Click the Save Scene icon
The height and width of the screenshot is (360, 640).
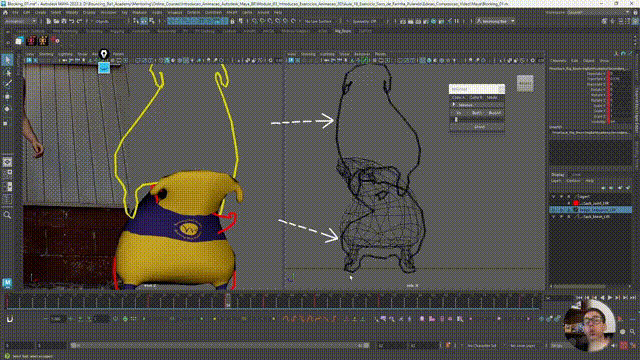point(64,21)
